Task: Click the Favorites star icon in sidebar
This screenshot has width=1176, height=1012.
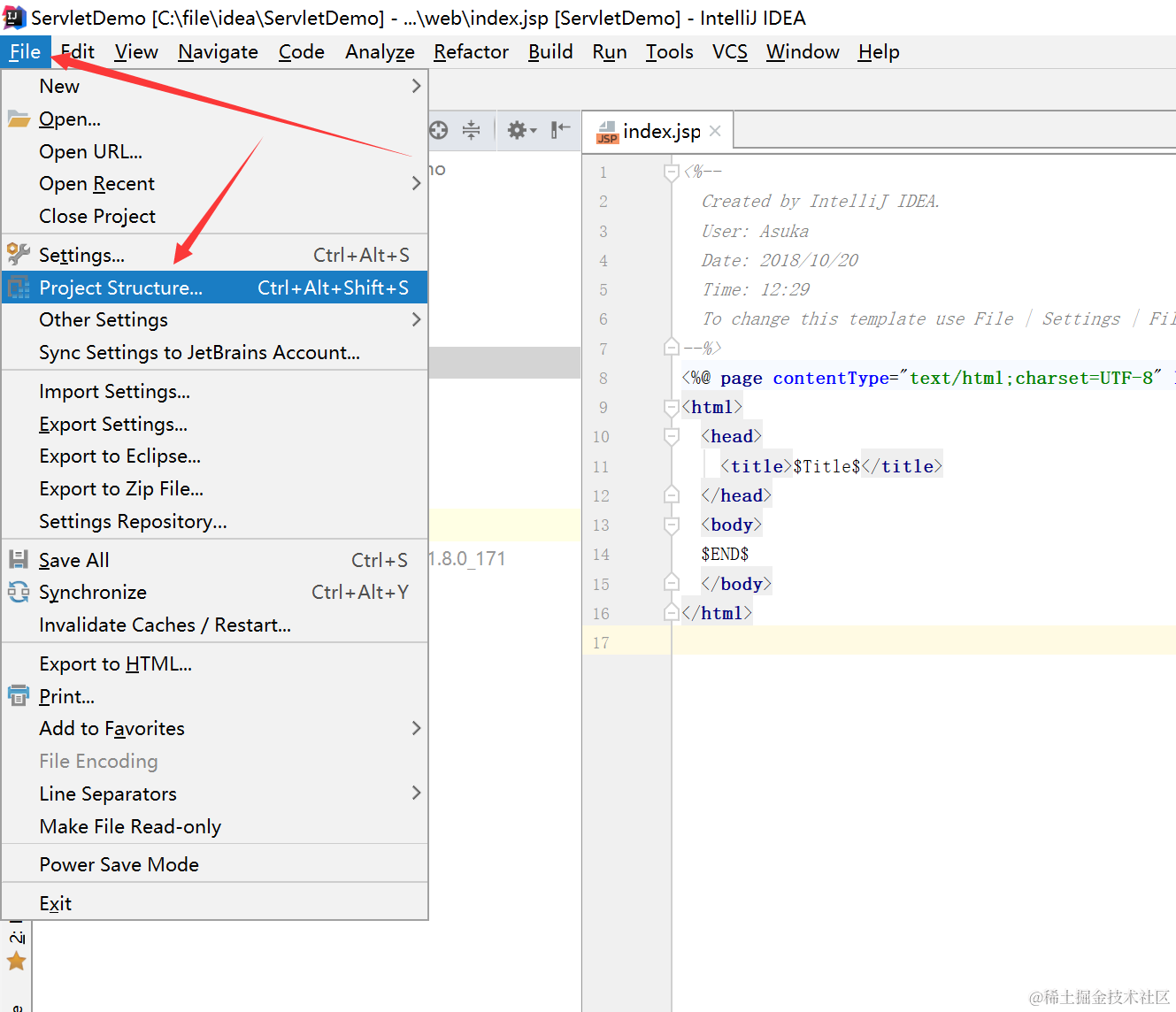Action: (x=16, y=961)
